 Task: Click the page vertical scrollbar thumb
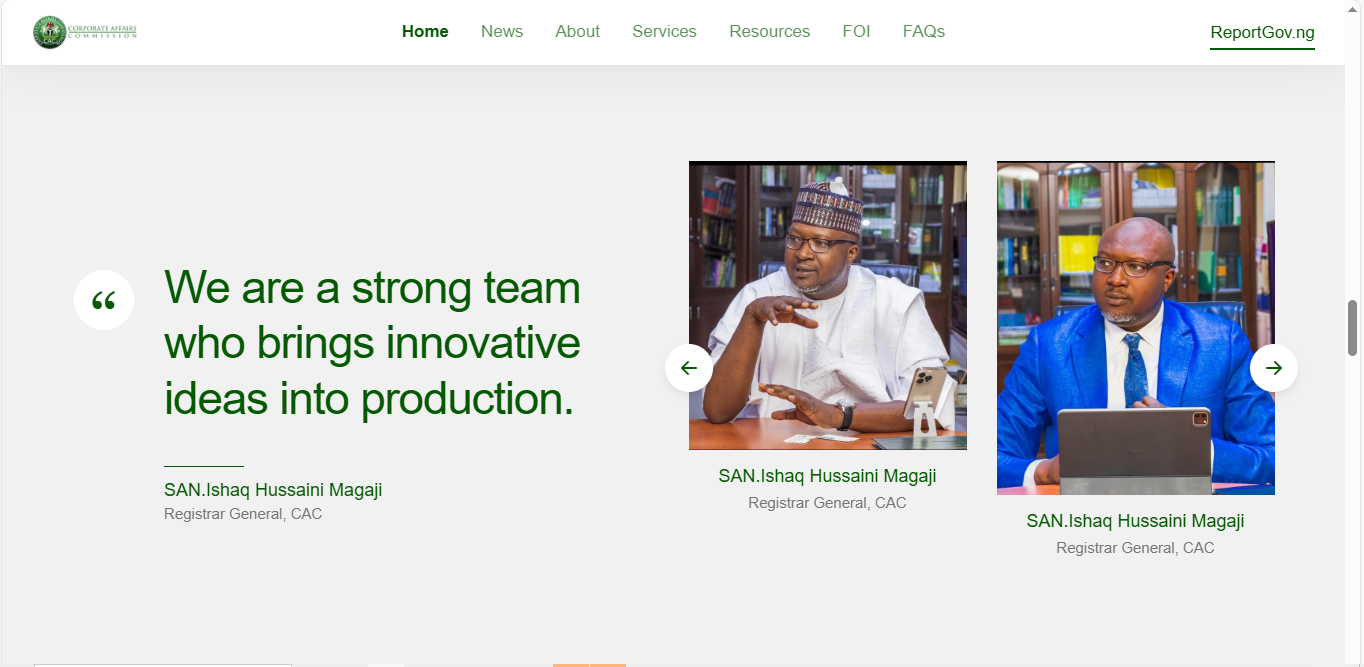point(1352,328)
